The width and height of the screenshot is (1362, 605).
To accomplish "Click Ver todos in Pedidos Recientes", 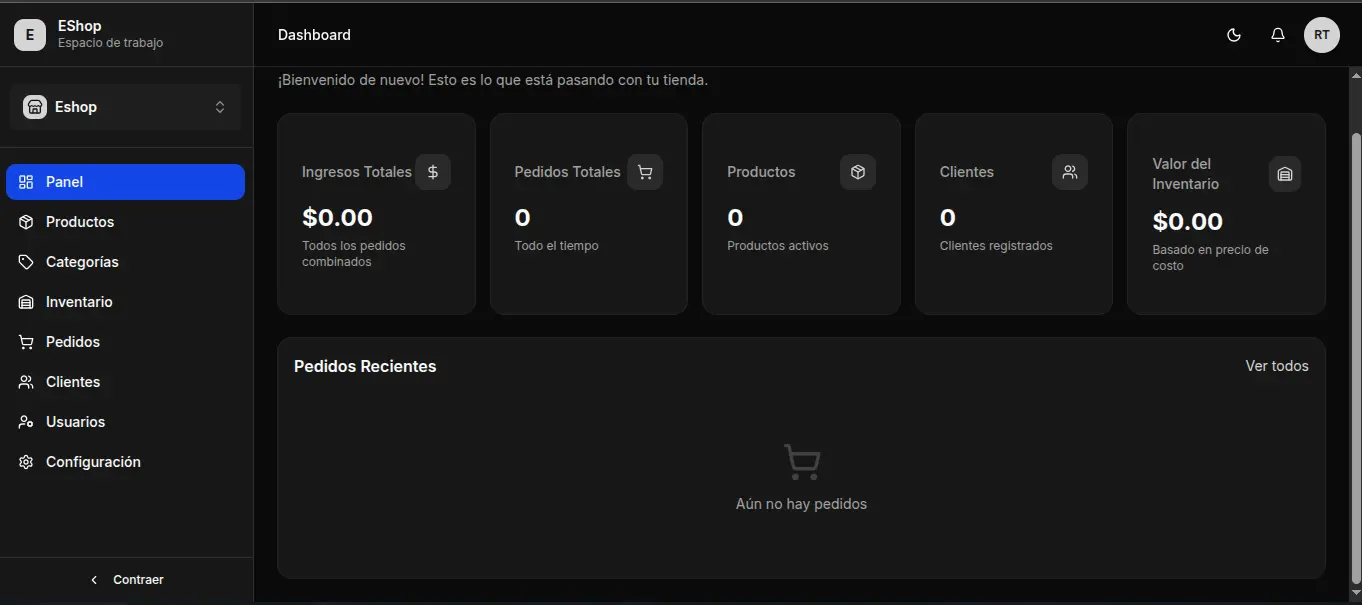I will tap(1276, 365).
